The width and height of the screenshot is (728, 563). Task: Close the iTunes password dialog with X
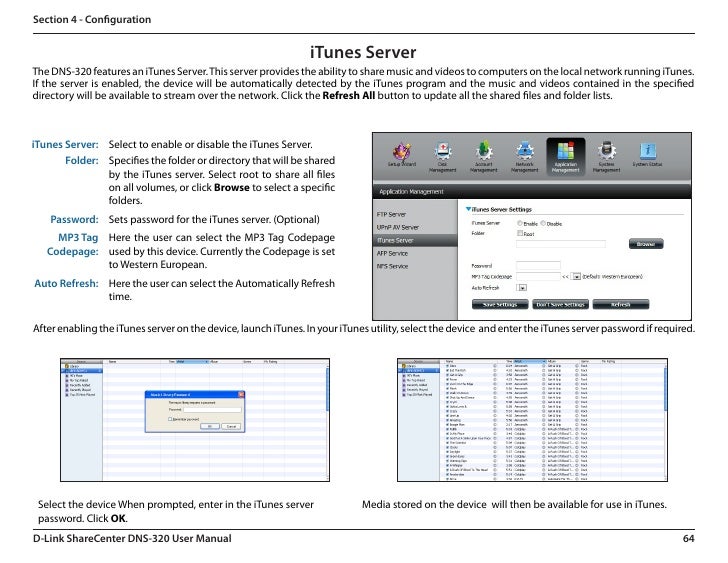pyautogui.click(x=241, y=395)
